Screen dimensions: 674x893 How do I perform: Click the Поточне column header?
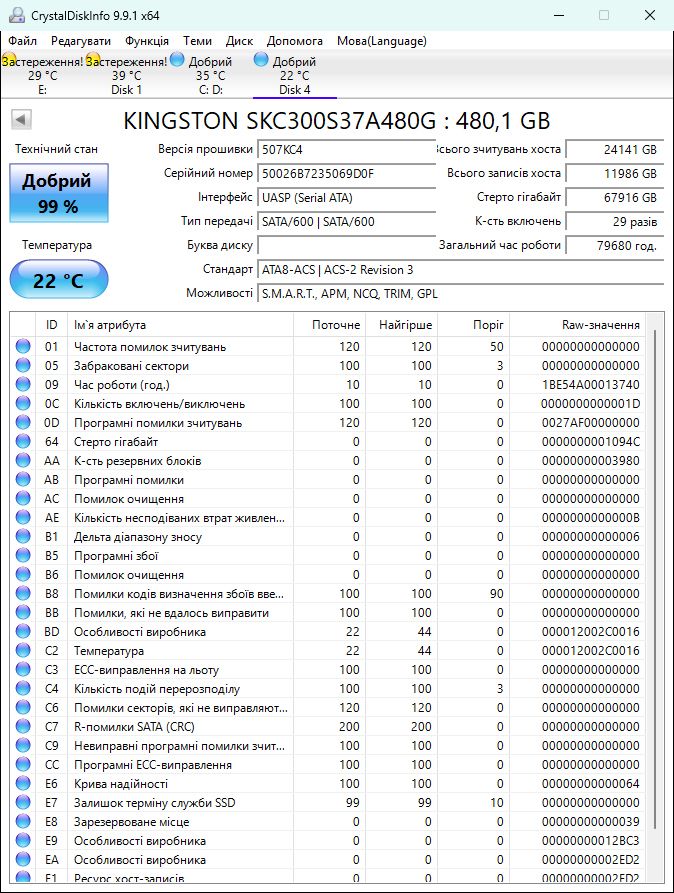(x=329, y=325)
